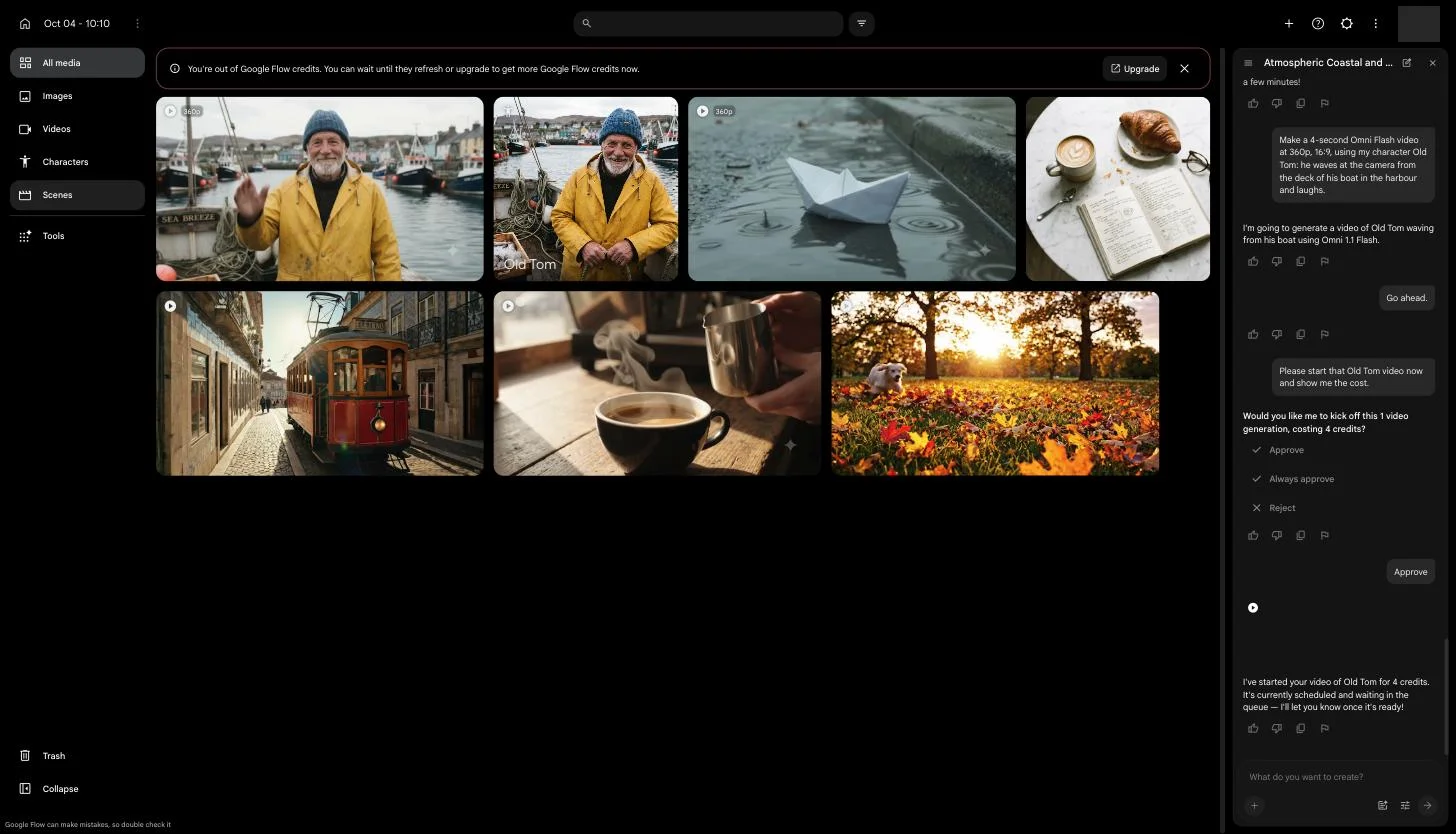Open the filter options next to search

point(861,23)
